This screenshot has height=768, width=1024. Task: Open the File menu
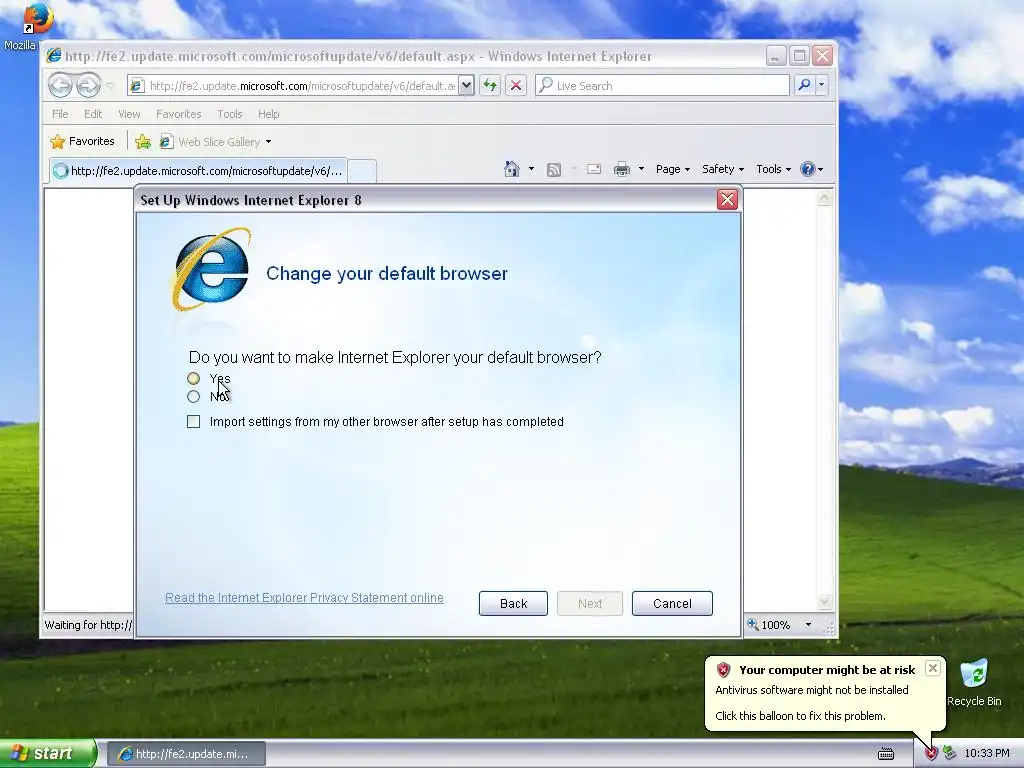click(60, 114)
